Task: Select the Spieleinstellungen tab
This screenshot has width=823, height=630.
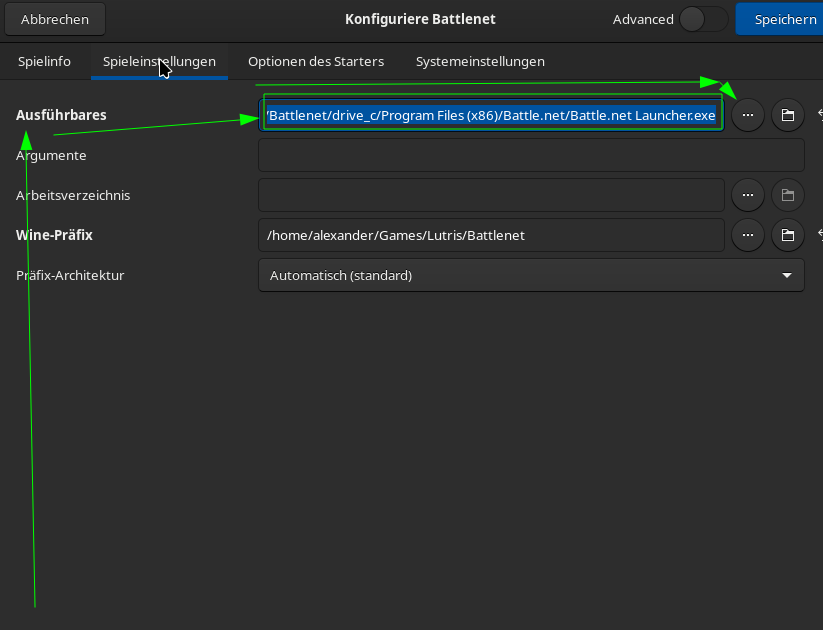Action: point(159,61)
